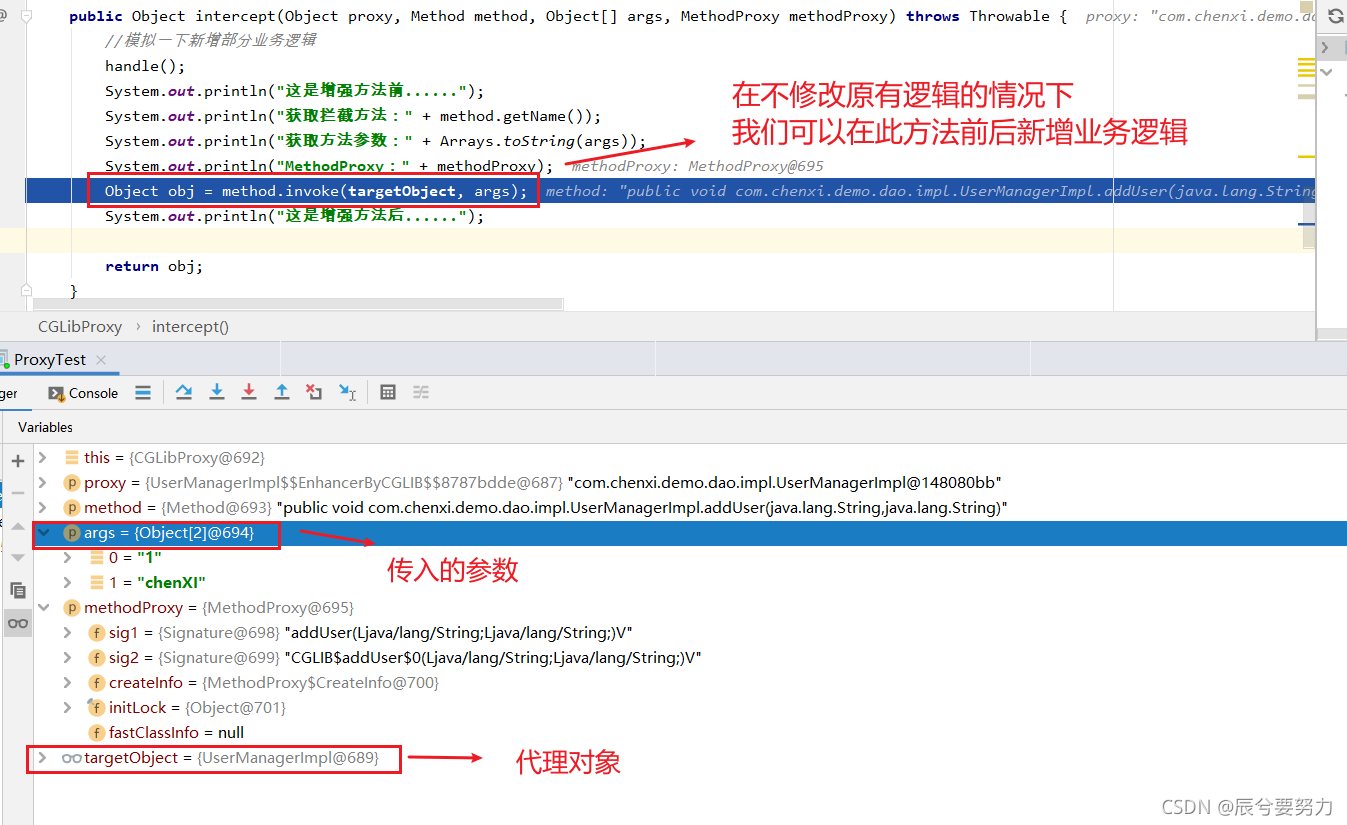
Task: Expand the sig1 field node
Action: pos(68,632)
